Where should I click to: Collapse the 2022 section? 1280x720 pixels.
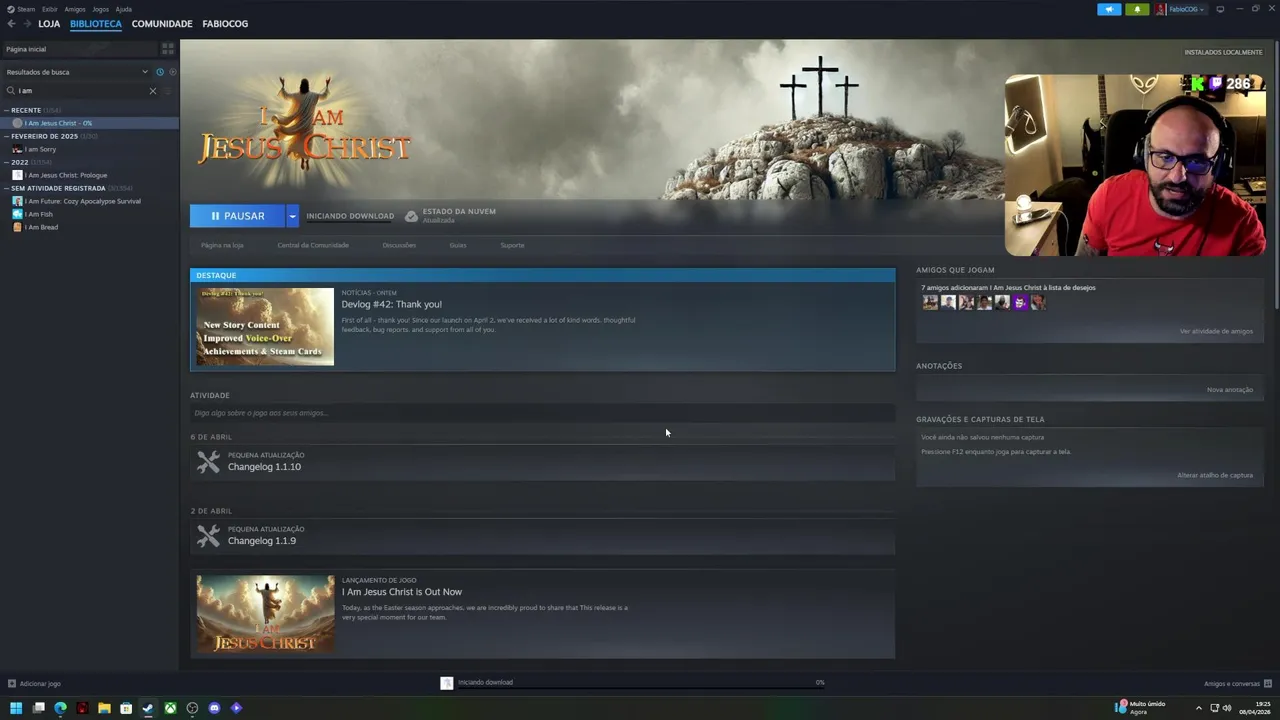(x=7, y=162)
